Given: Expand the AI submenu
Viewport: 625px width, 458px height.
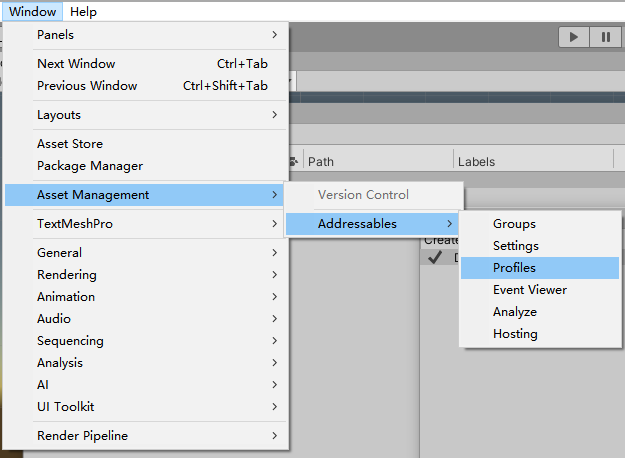Looking at the screenshot, I should (145, 385).
